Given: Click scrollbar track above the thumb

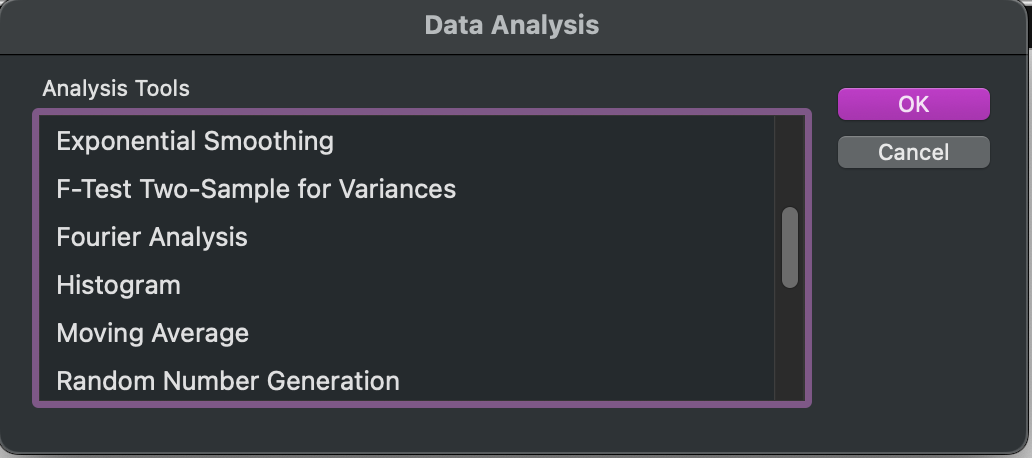Looking at the screenshot, I should 790,161.
